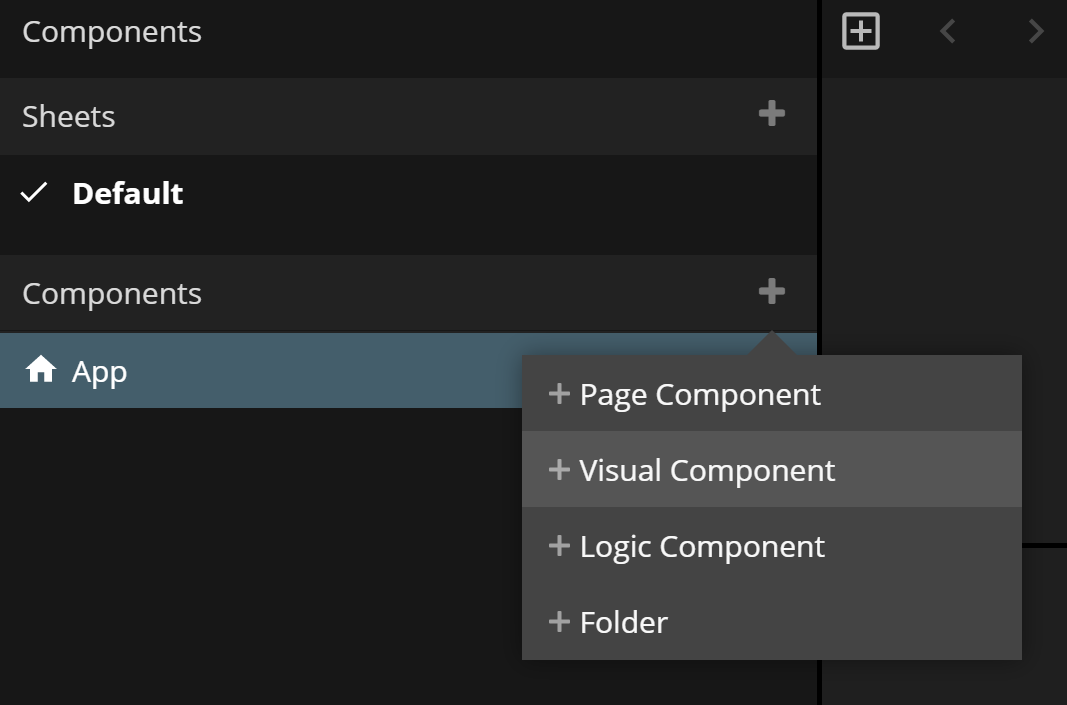Click the plus icon before Folder
This screenshot has width=1067, height=705.
[559, 622]
